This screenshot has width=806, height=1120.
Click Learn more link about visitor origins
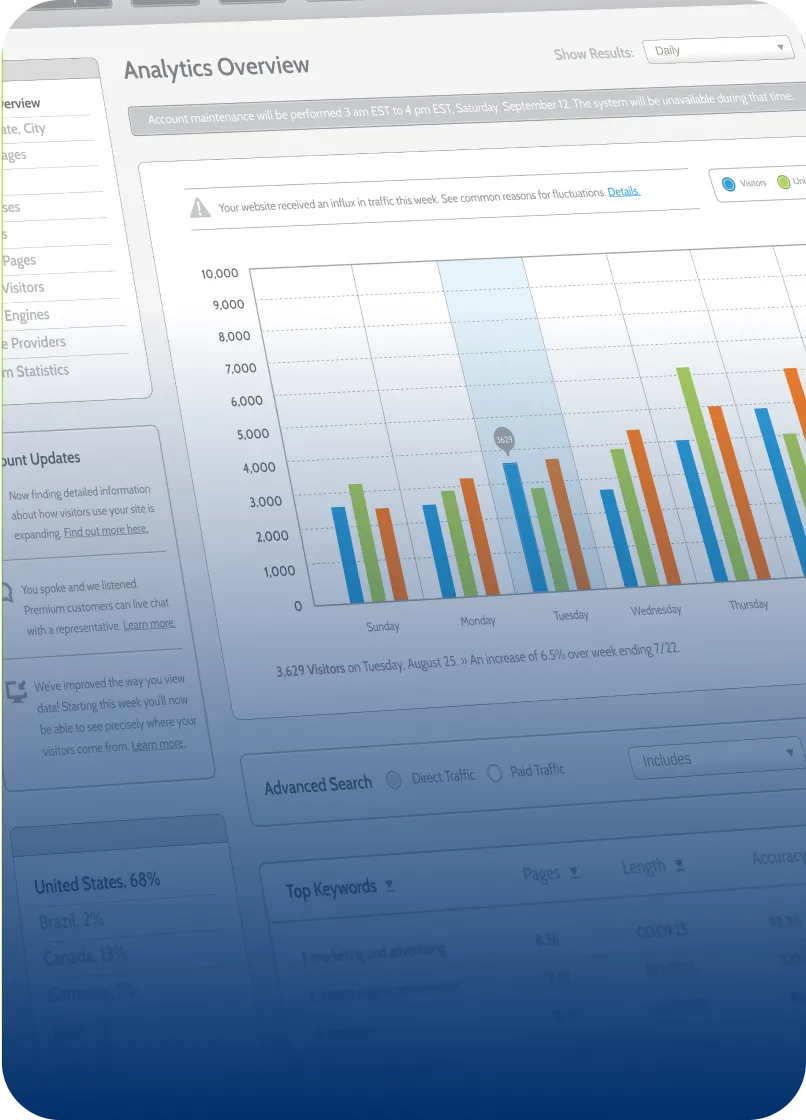[x=158, y=744]
